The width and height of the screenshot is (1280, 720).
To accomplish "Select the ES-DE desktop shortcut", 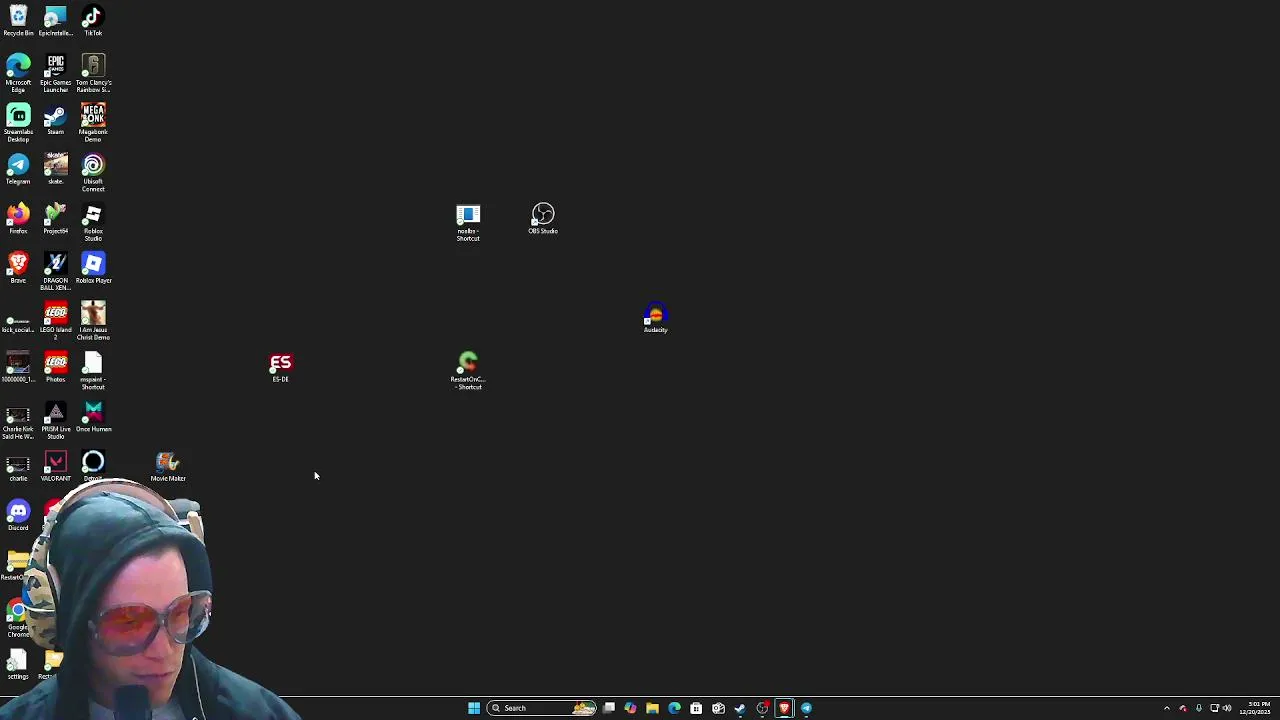I will click(280, 367).
